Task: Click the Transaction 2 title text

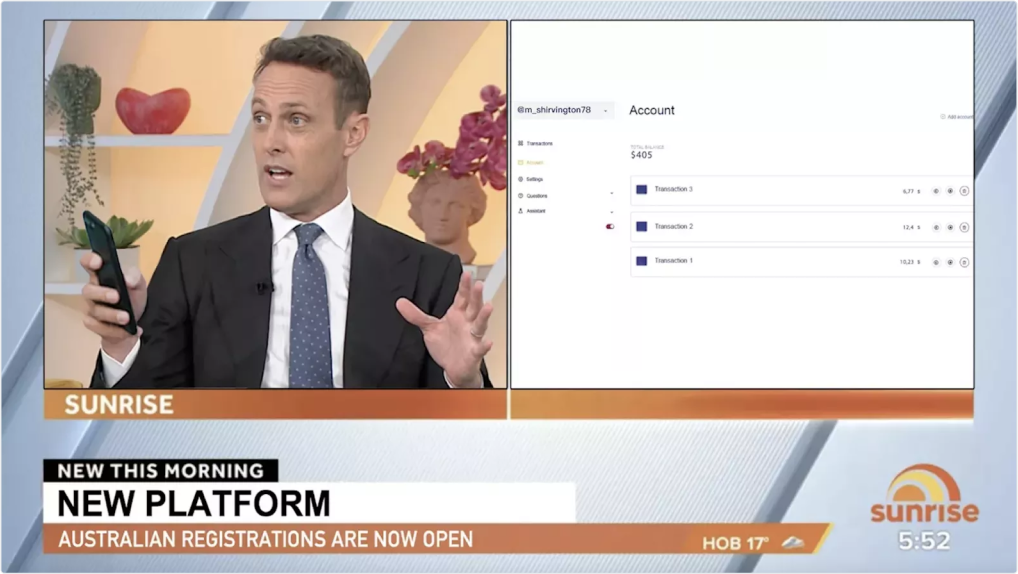Action: 673,227
